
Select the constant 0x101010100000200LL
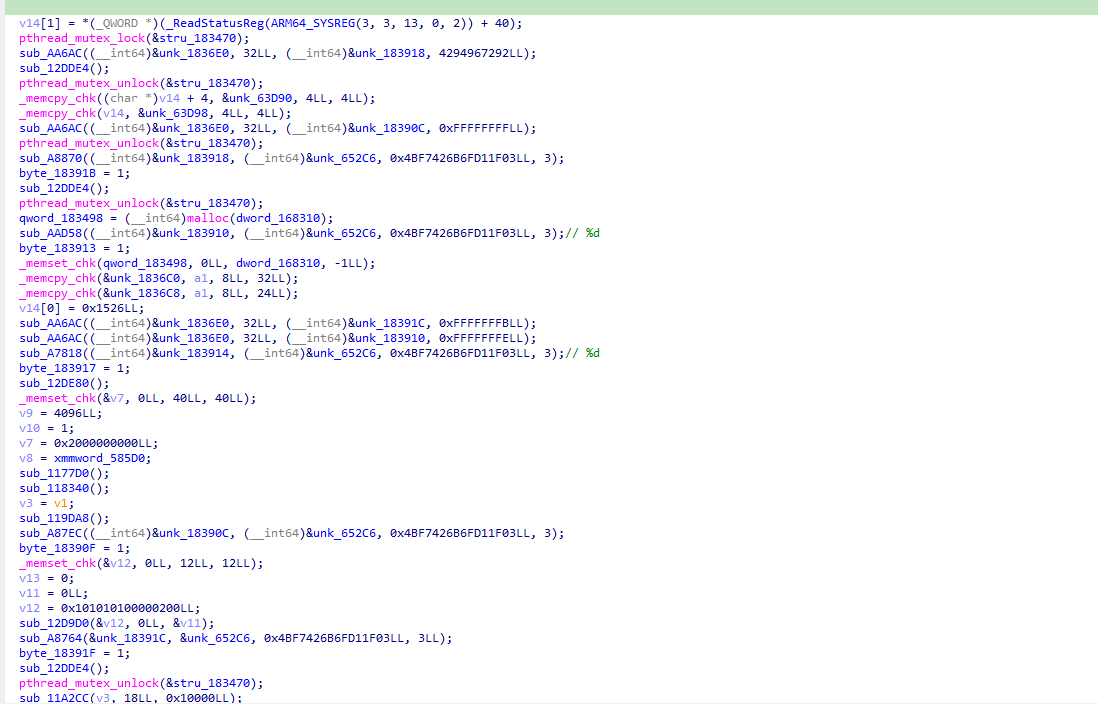pyautogui.click(x=127, y=608)
